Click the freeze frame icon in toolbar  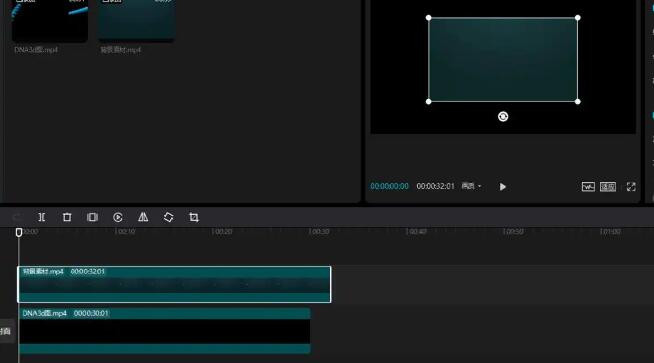coord(92,217)
